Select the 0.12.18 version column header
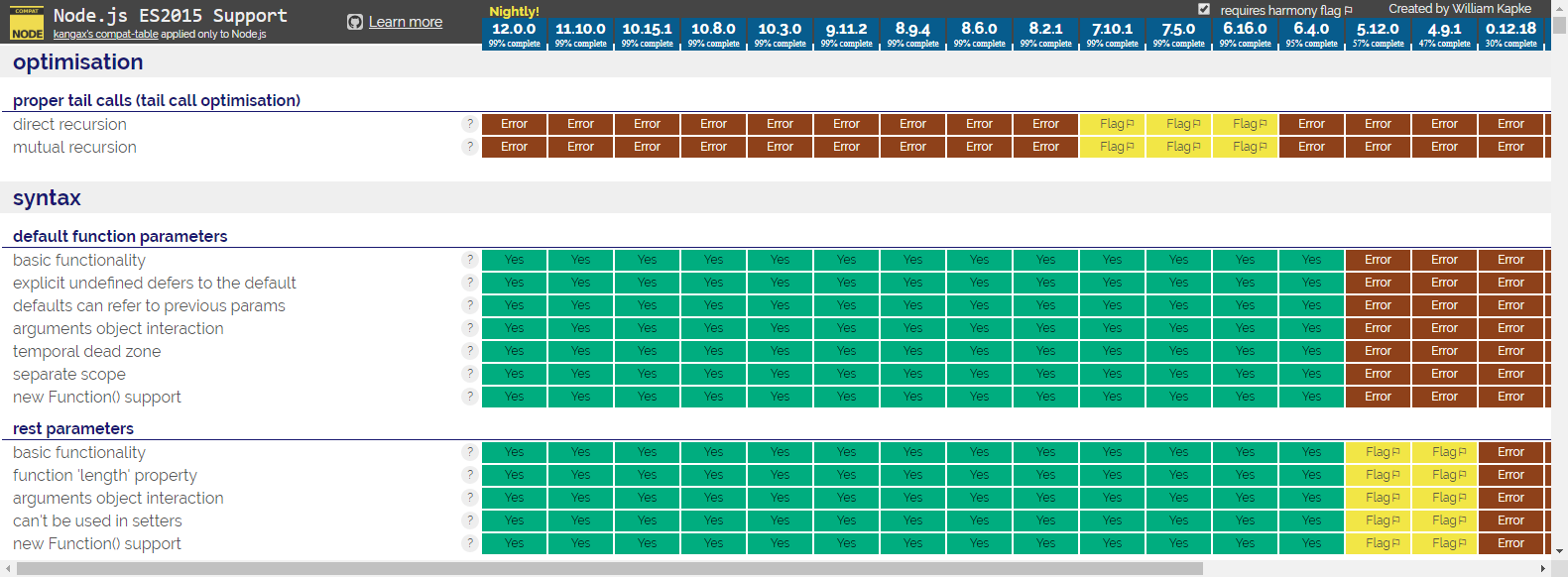This screenshot has width=1568, height=577. pos(1510,34)
